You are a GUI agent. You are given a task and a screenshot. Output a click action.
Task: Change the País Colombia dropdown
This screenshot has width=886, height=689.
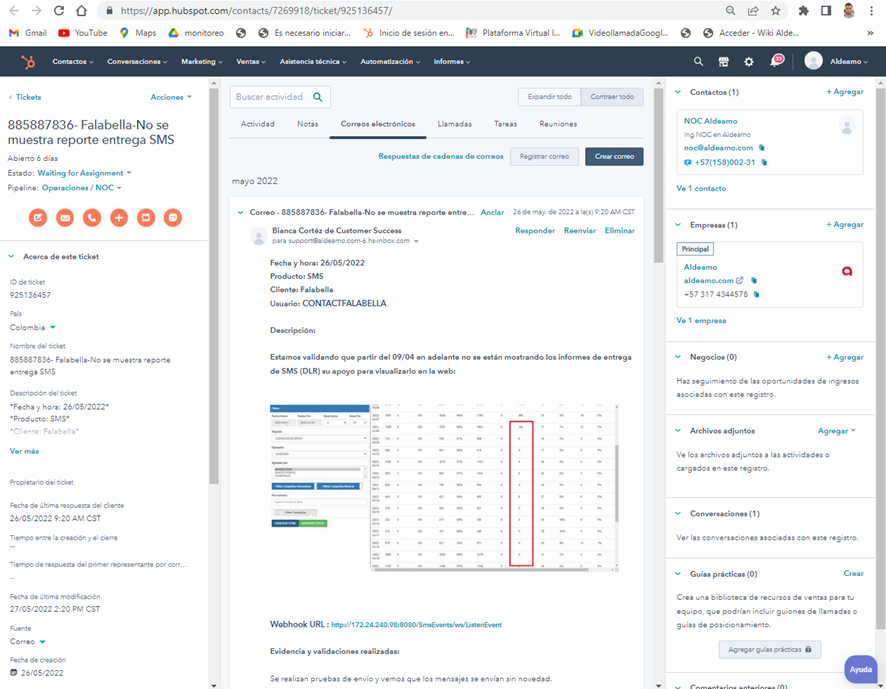[x=32, y=327]
